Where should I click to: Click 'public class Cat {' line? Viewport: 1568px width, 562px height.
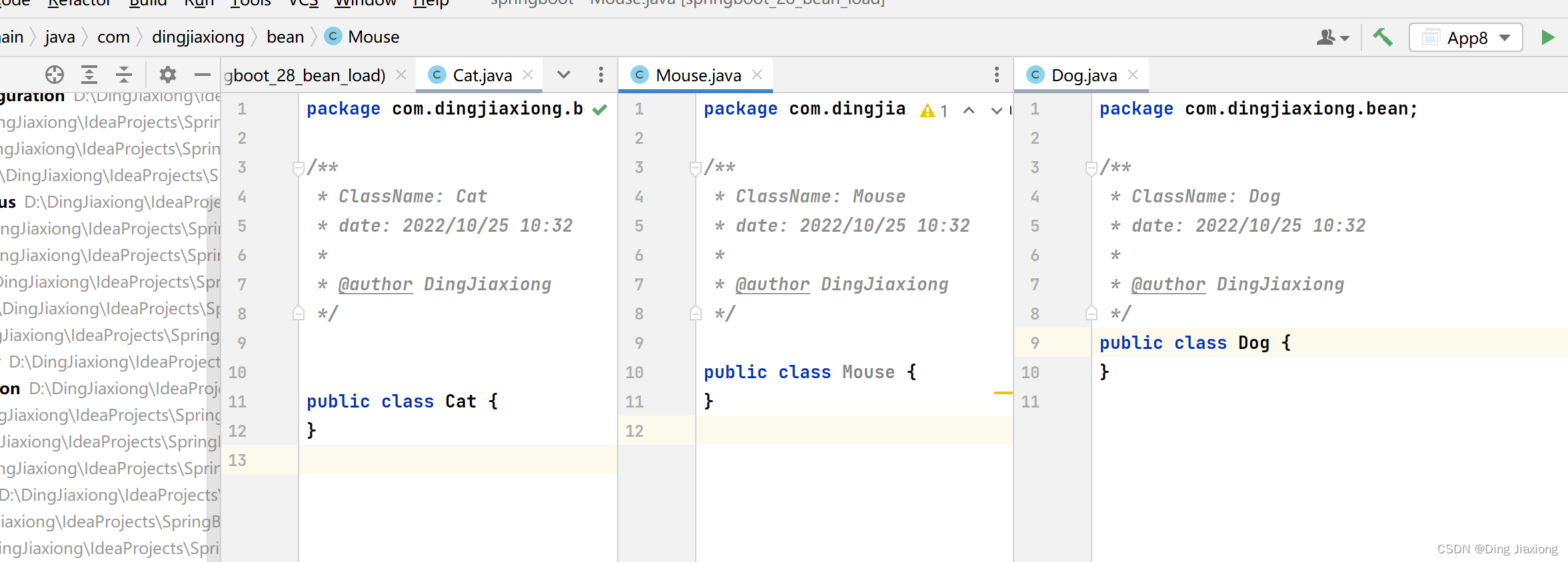pos(402,402)
